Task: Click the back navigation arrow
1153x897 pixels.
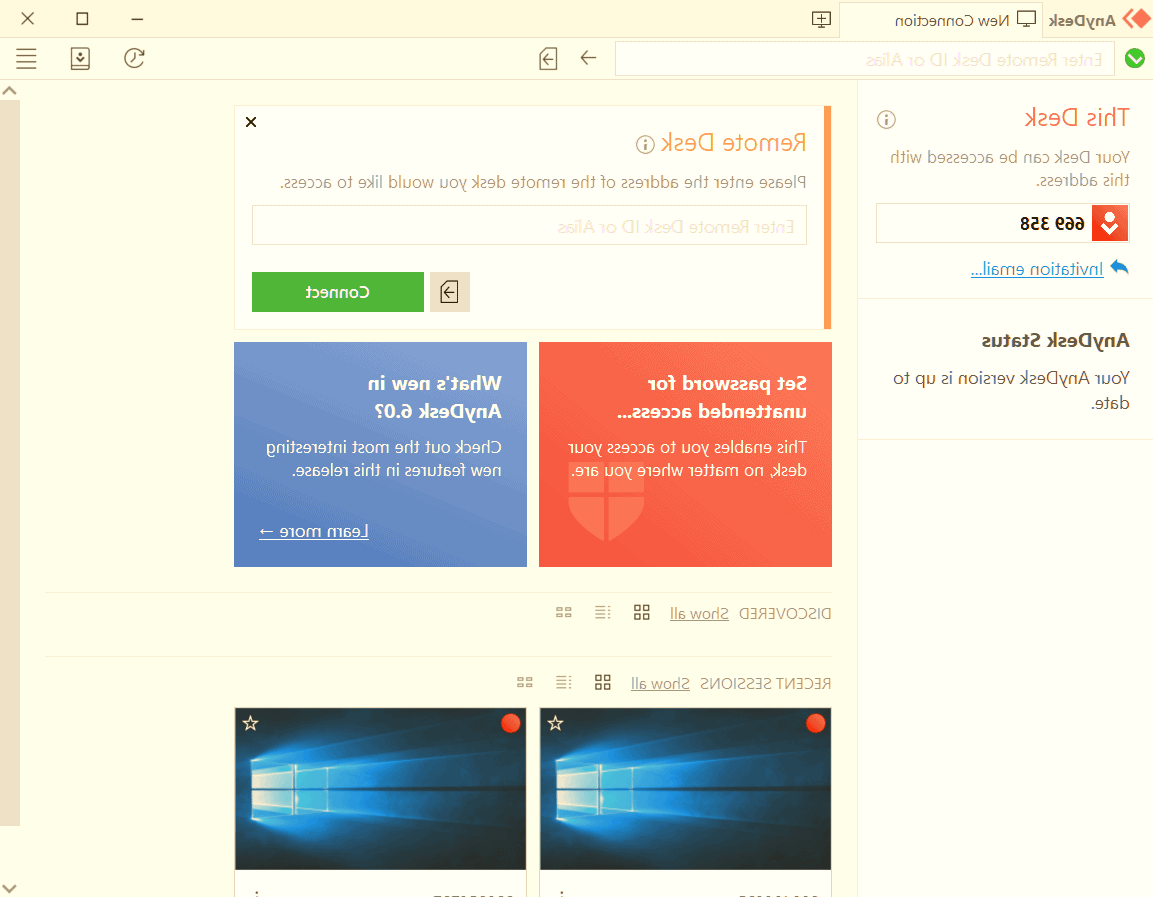Action: click(x=588, y=58)
